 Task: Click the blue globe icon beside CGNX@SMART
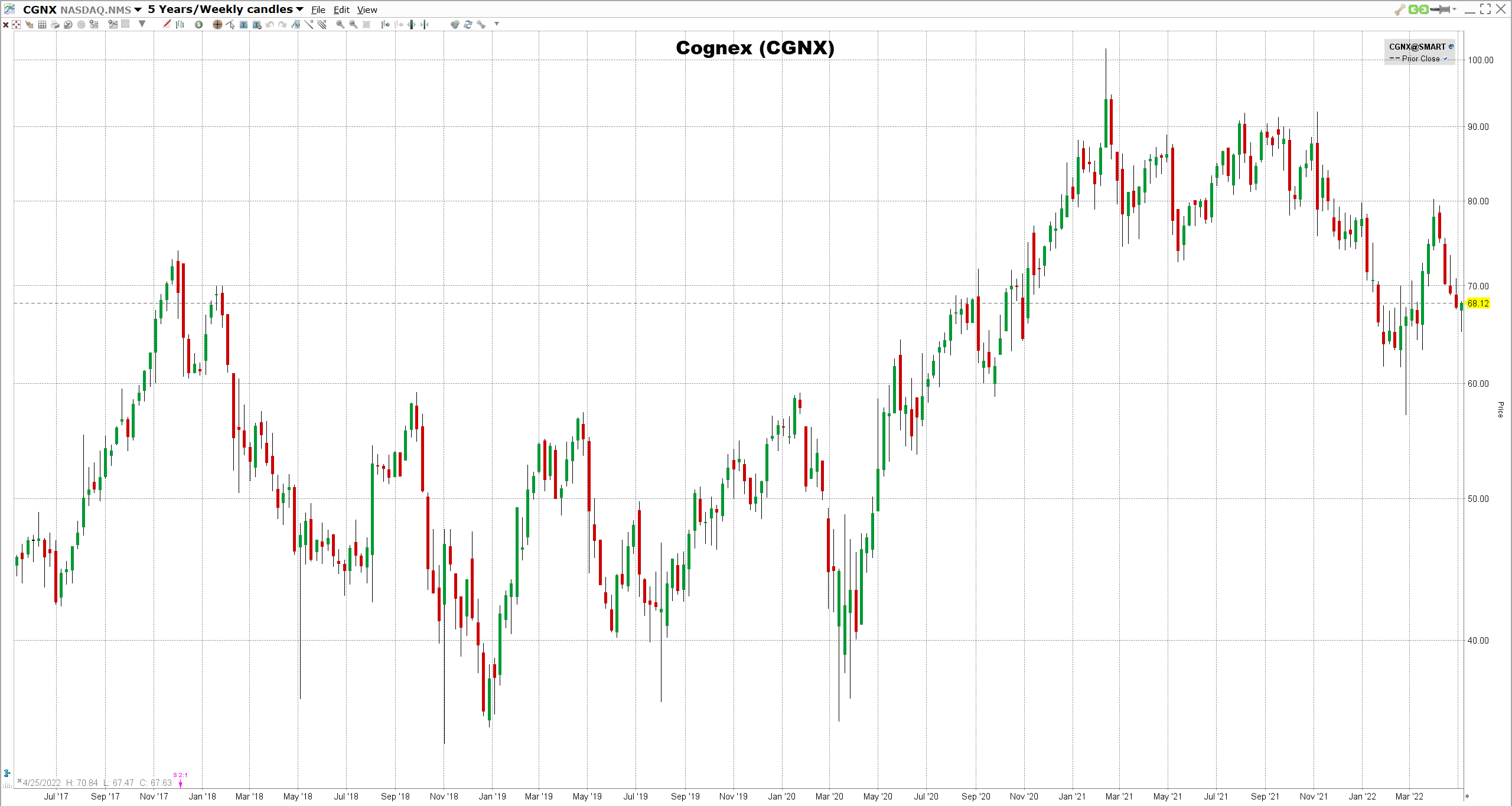(1451, 47)
